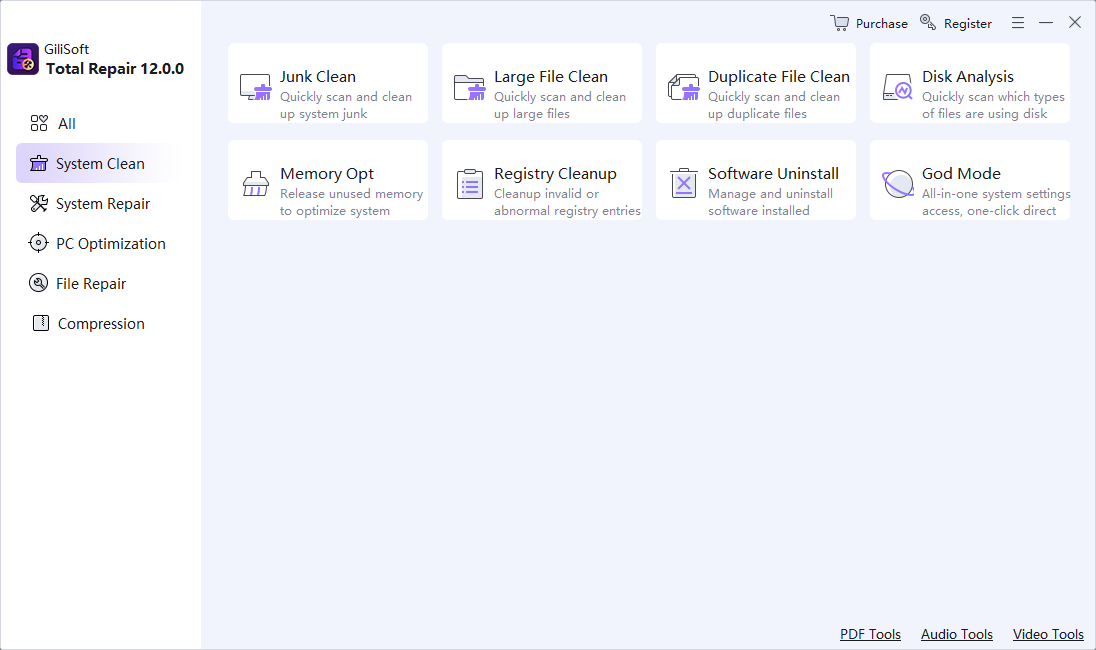The image size is (1096, 650).
Task: Open the Audio Tools link
Action: (x=957, y=634)
